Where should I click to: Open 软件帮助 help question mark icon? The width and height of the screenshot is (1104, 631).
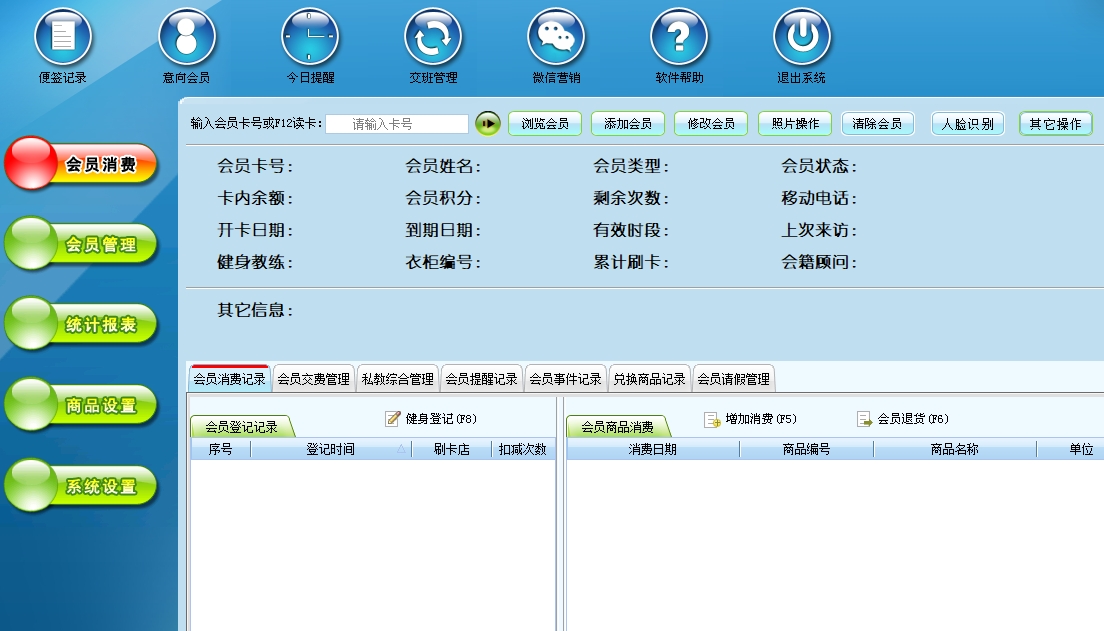679,37
